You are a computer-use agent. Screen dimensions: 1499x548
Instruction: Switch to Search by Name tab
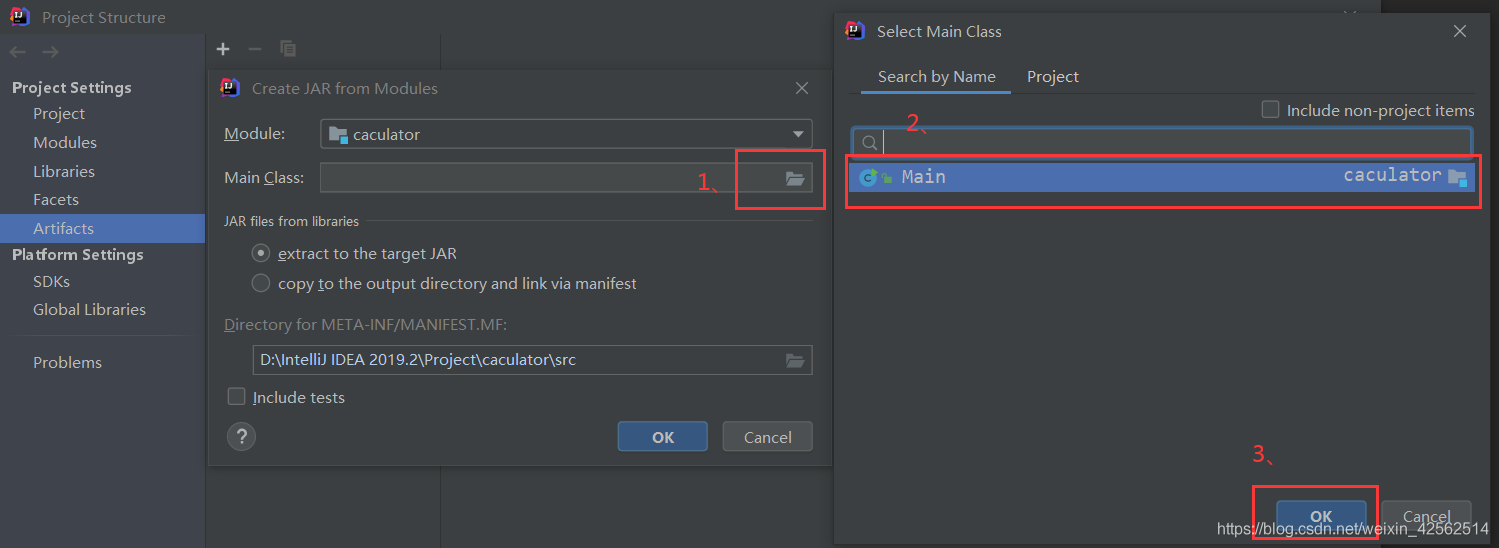click(936, 77)
